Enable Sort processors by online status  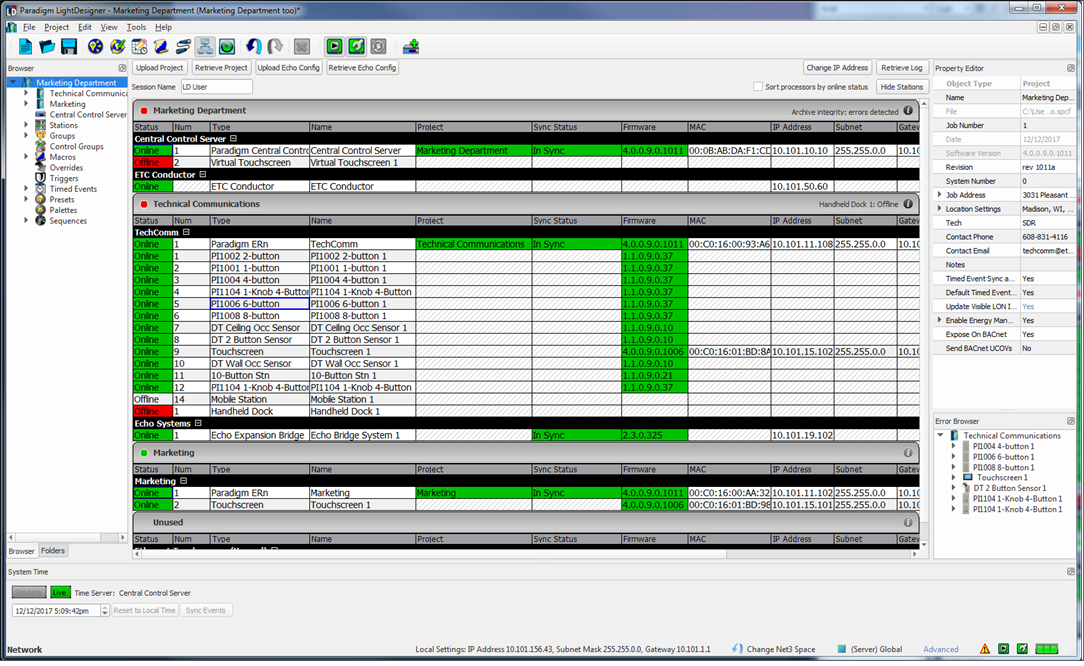(758, 86)
